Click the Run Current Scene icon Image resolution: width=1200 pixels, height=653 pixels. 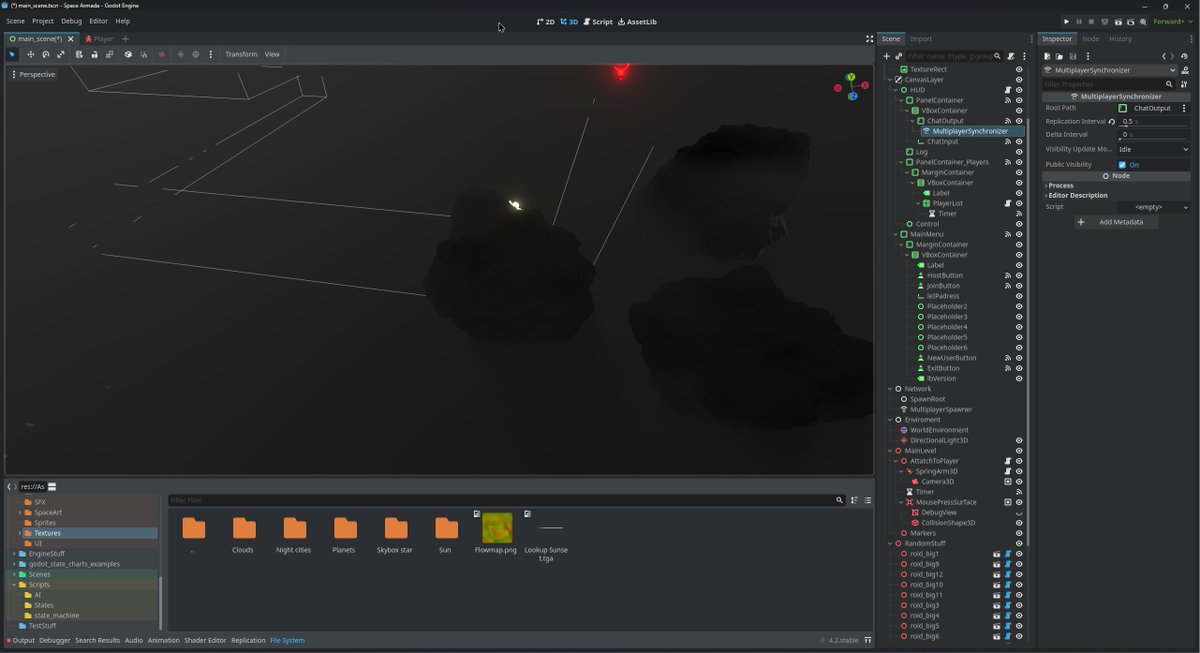(1119, 21)
